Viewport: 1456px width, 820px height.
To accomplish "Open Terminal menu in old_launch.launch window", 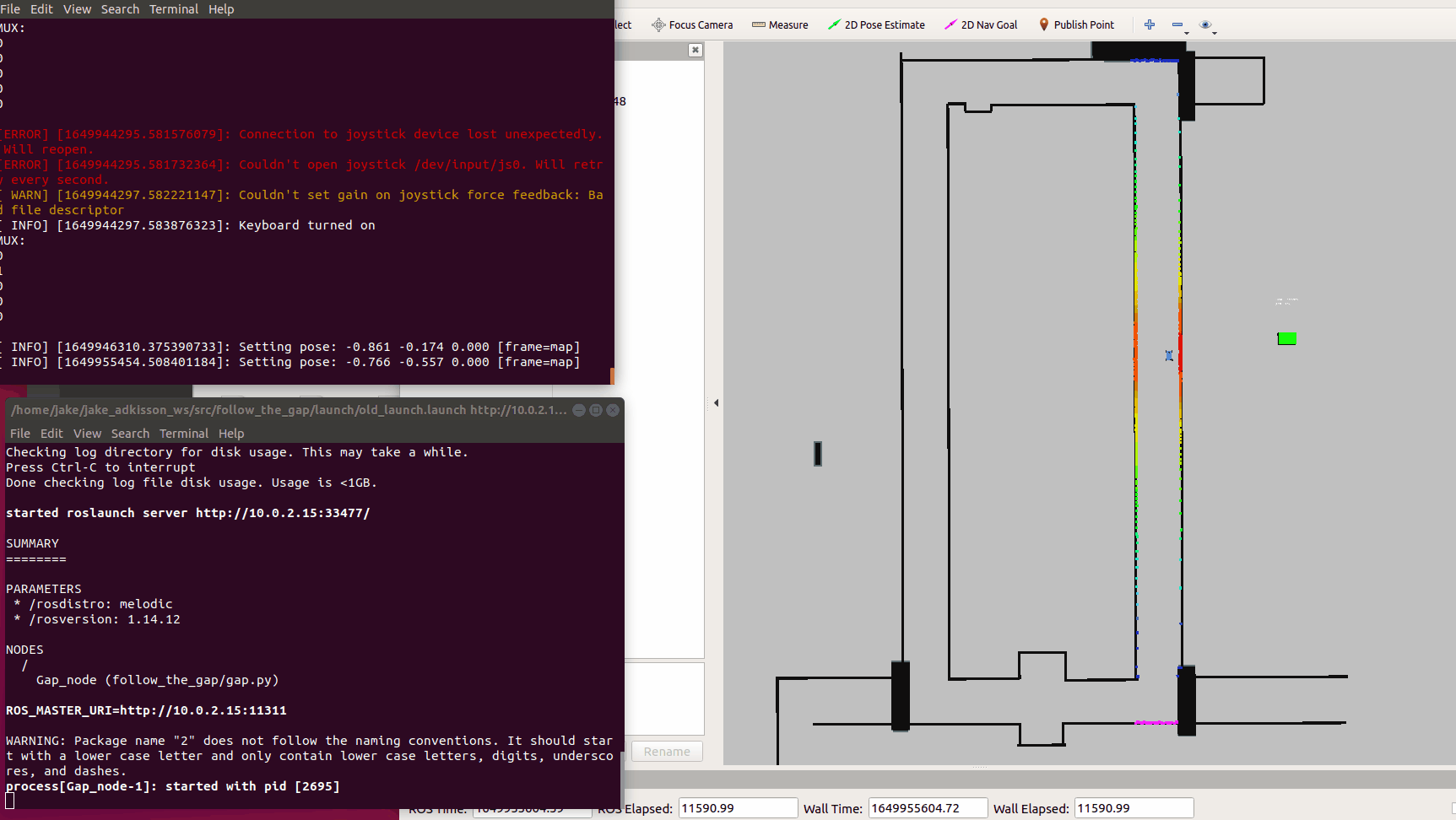I will coord(183,434).
